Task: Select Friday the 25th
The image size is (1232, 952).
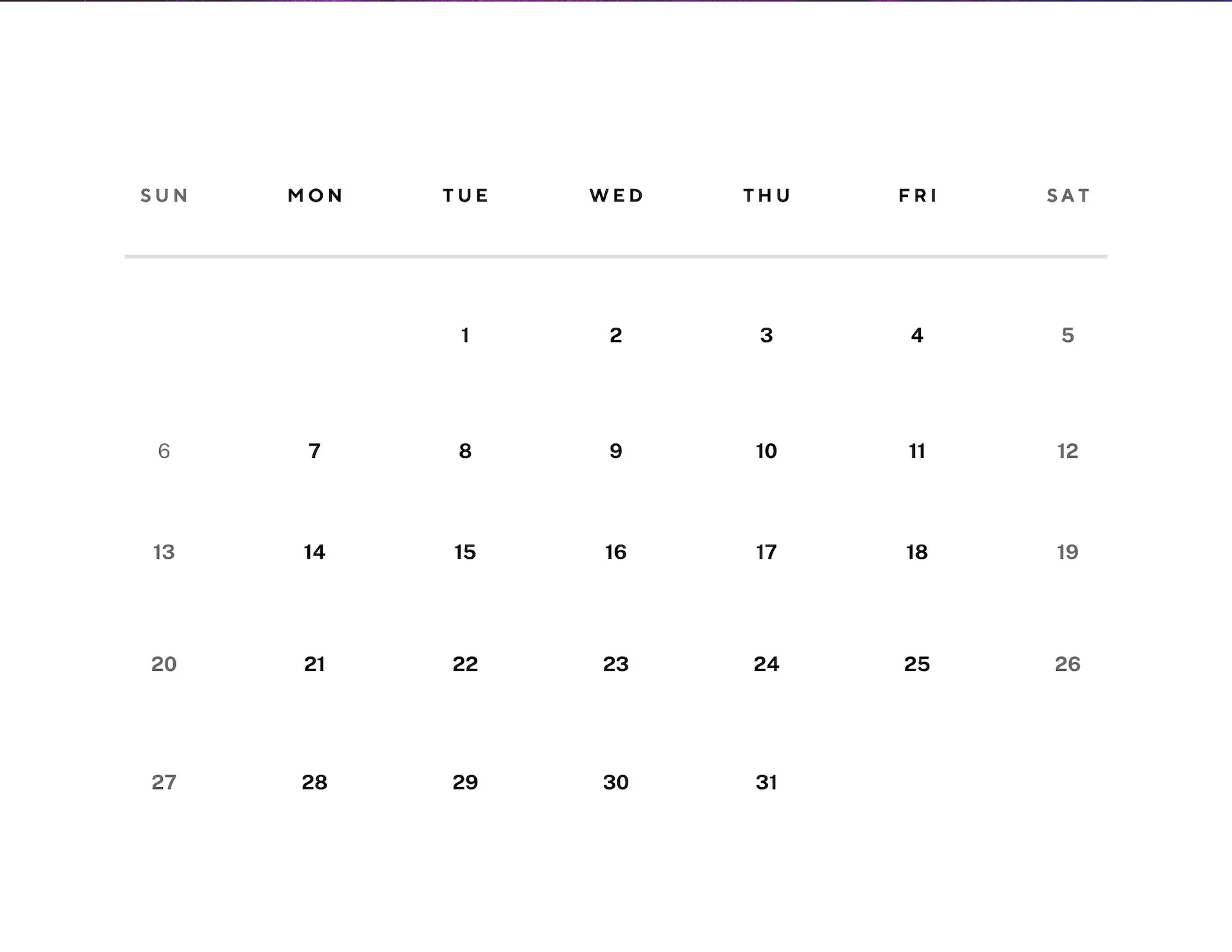Action: [917, 664]
